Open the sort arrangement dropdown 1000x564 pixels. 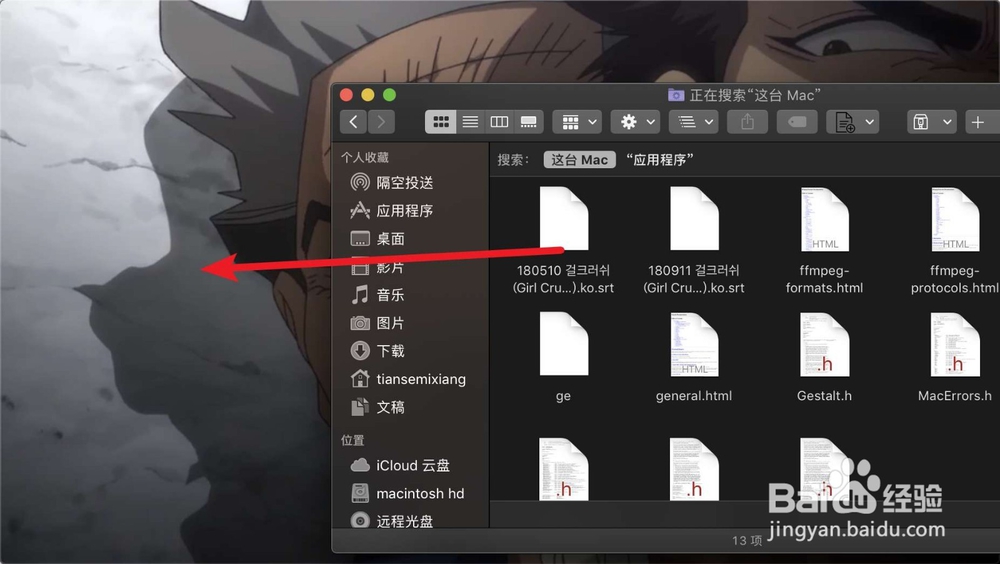[x=694, y=121]
